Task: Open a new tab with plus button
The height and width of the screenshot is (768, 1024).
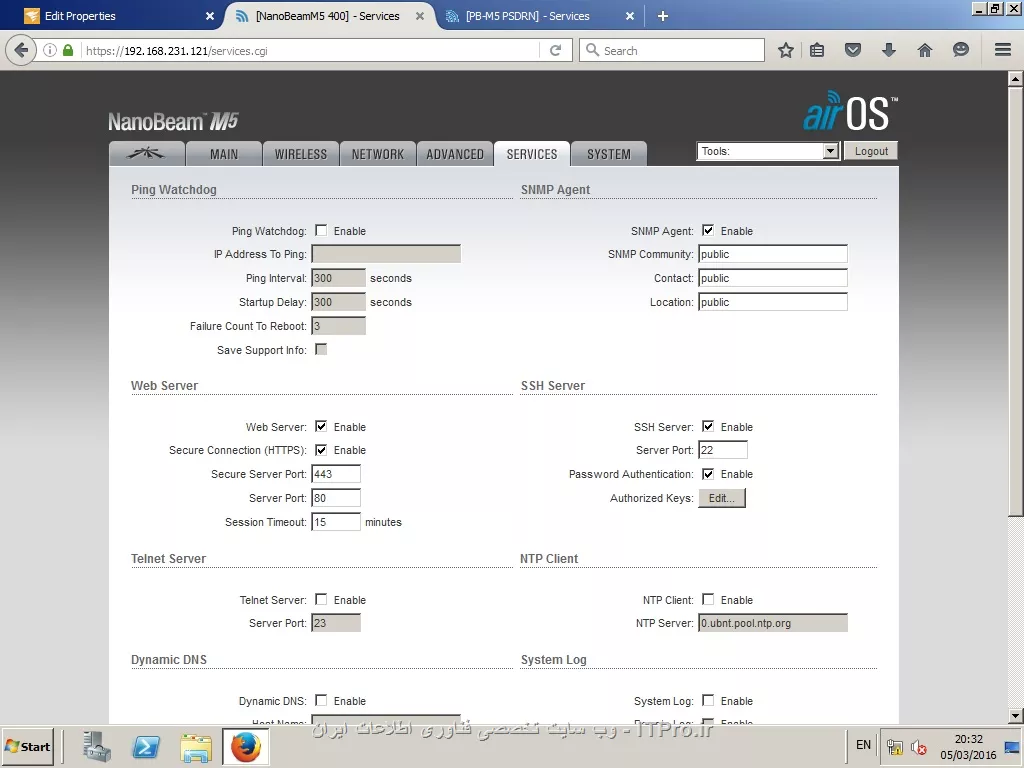Action: (662, 16)
